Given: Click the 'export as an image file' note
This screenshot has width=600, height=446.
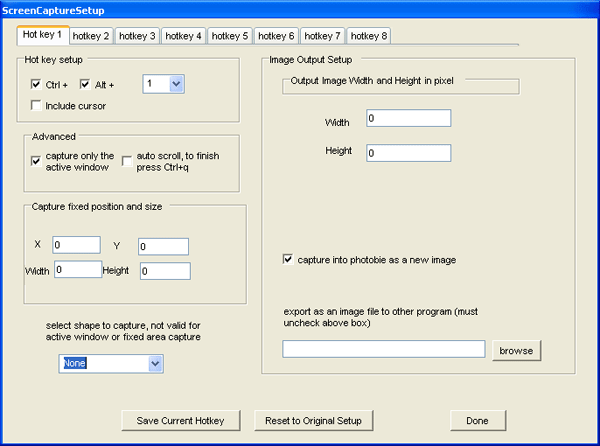Looking at the screenshot, I should click(381, 317).
